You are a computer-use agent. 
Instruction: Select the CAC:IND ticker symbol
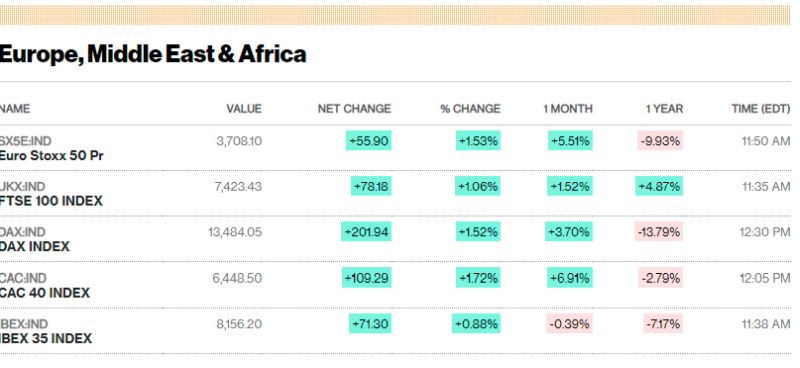[x=23, y=278]
